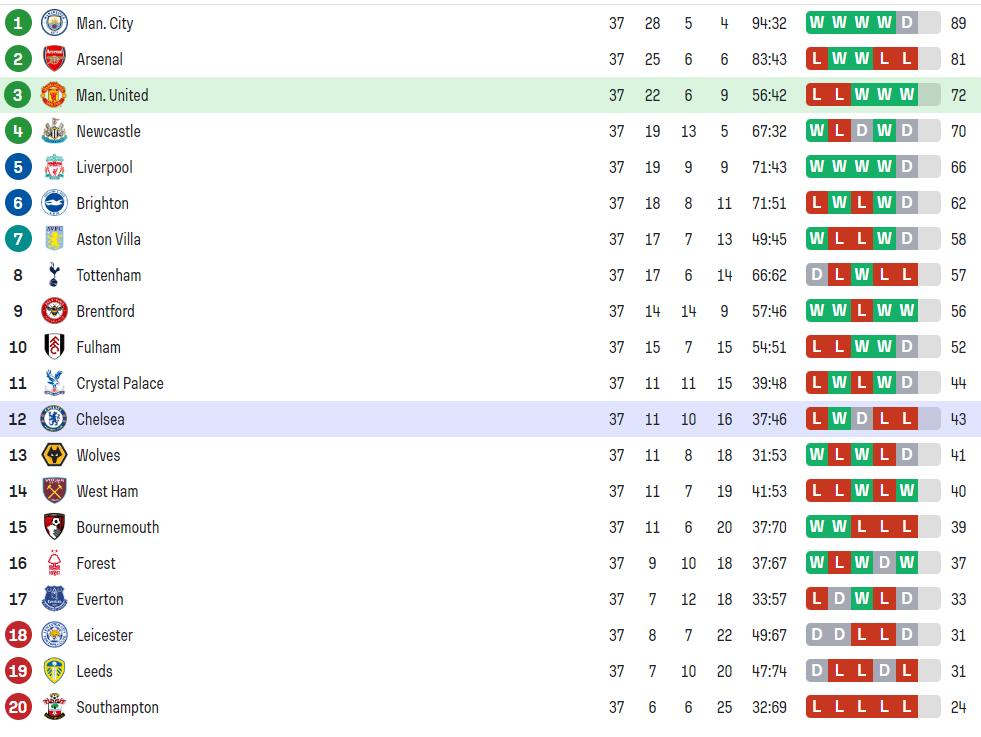Select Leicester's first D form badge
This screenshot has height=737, width=981.
816,634
